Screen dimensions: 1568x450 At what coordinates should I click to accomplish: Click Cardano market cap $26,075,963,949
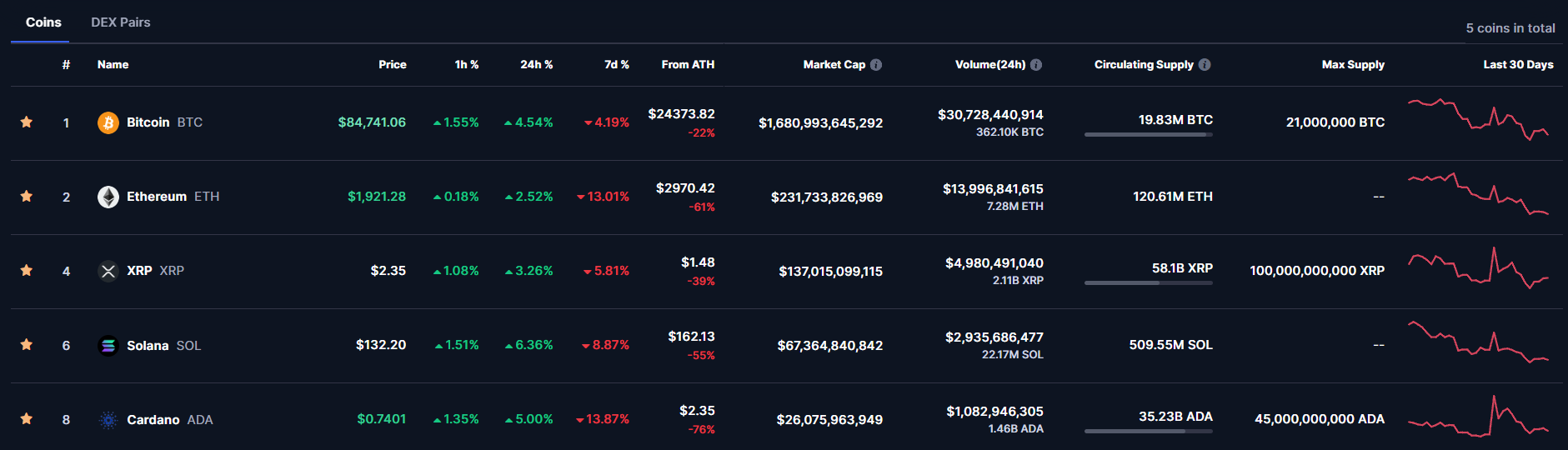tap(829, 420)
